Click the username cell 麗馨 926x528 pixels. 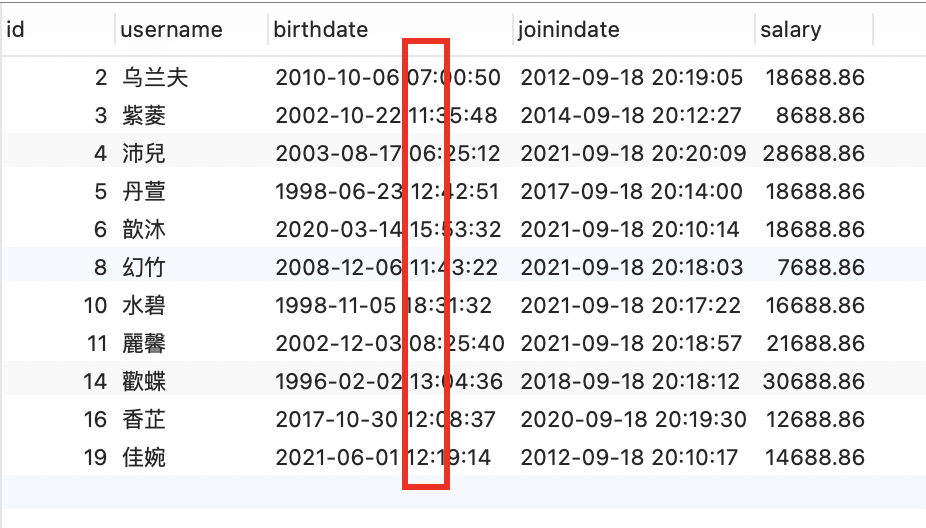pos(144,344)
